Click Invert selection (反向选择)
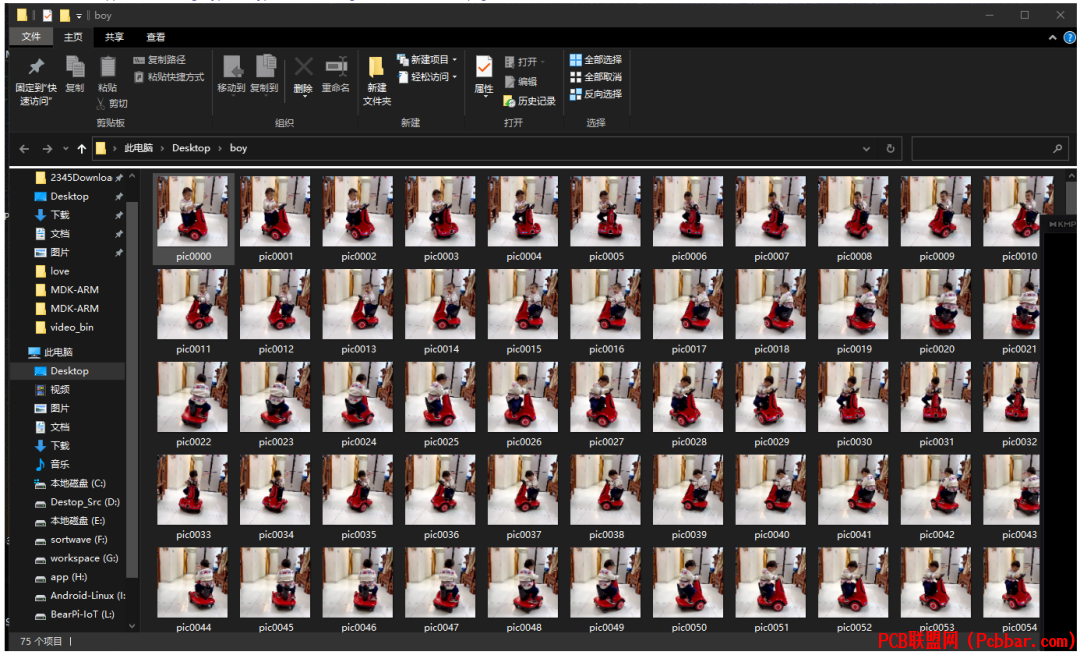Image resolution: width=1080 pixels, height=655 pixels. coord(596,94)
